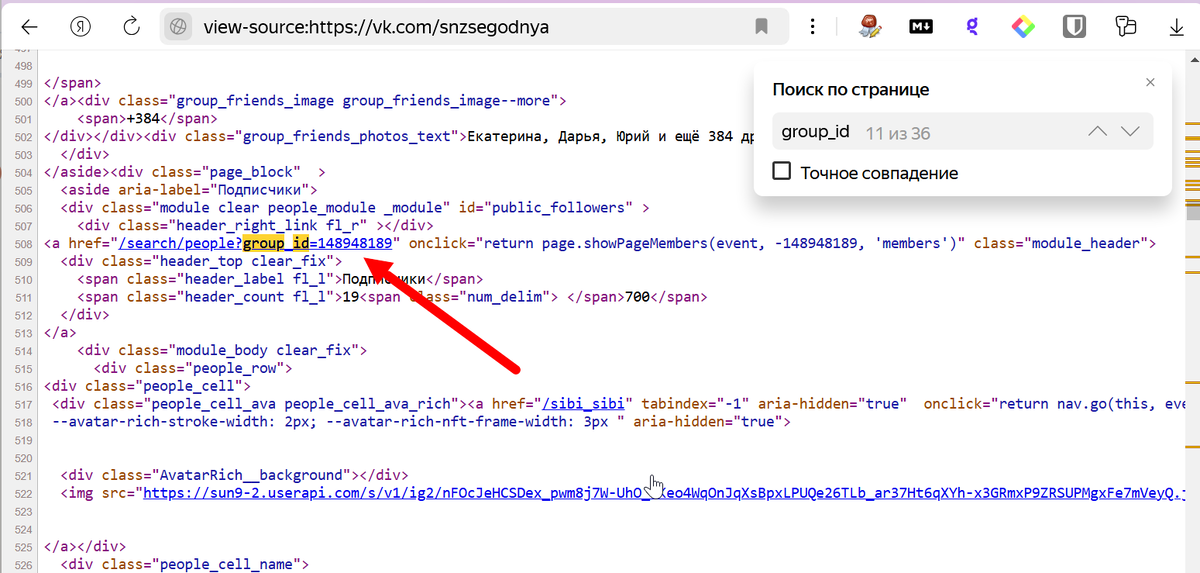Click line number 508 in the gutter
This screenshot has height=573, width=1200.
pos(24,244)
